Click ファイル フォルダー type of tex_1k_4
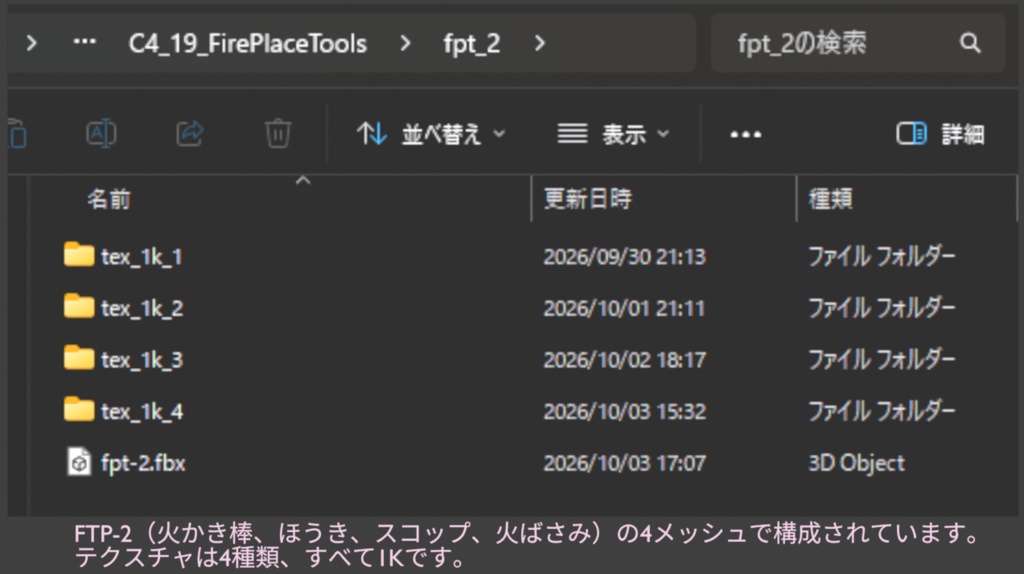 [x=882, y=411]
